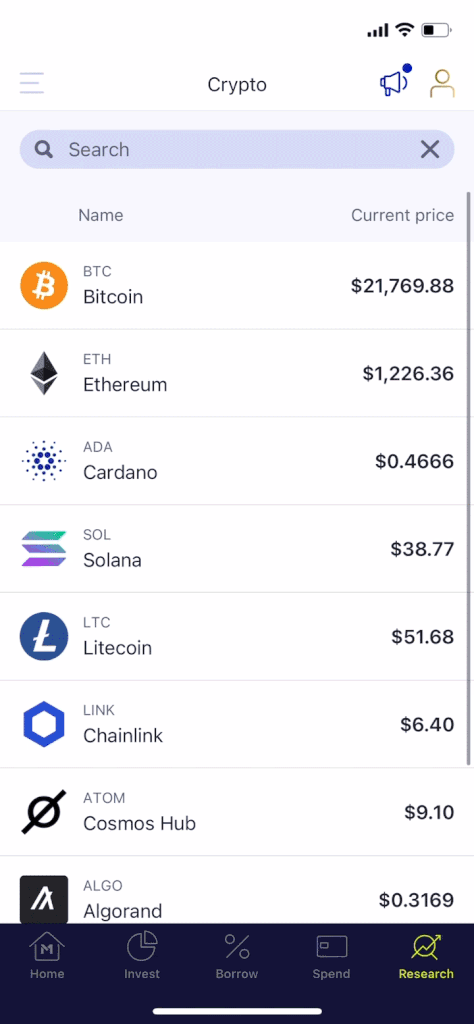Image resolution: width=474 pixels, height=1024 pixels.
Task: Click the vertical list scrollbar
Action: (469, 478)
